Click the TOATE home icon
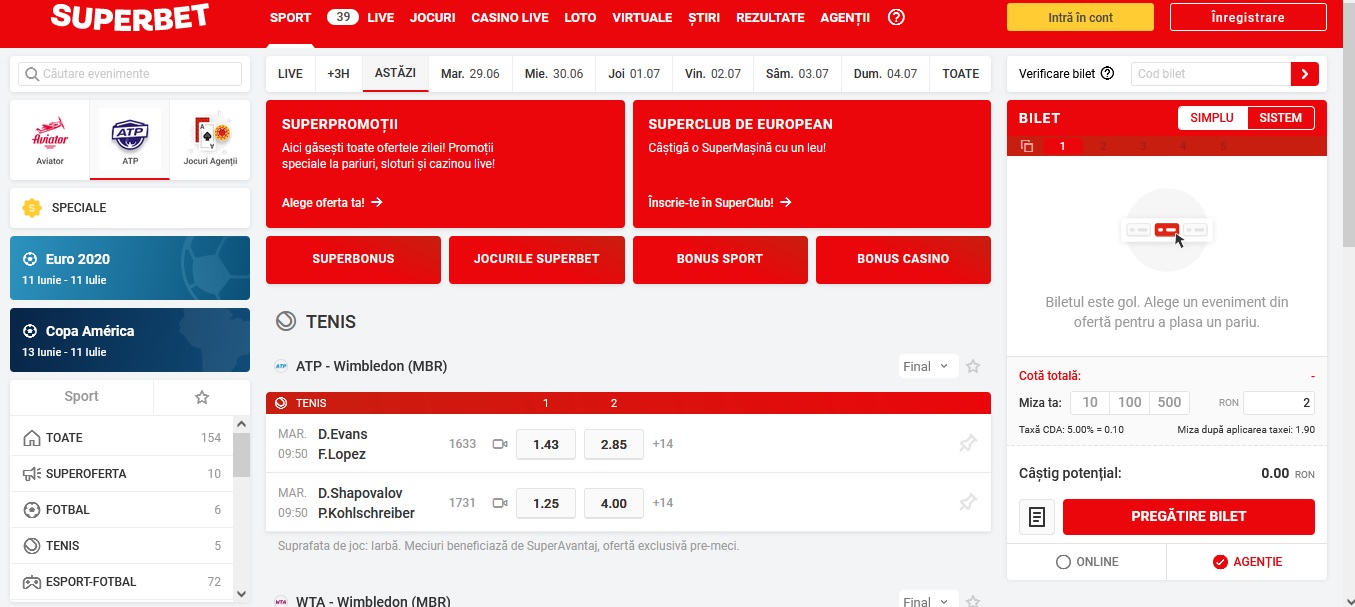 point(32,438)
